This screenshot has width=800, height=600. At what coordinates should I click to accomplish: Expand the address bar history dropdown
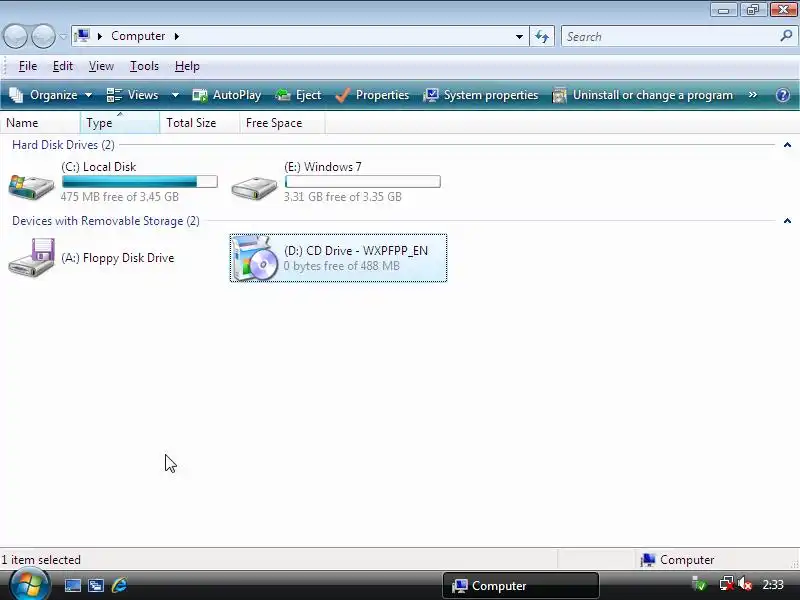[x=519, y=37]
